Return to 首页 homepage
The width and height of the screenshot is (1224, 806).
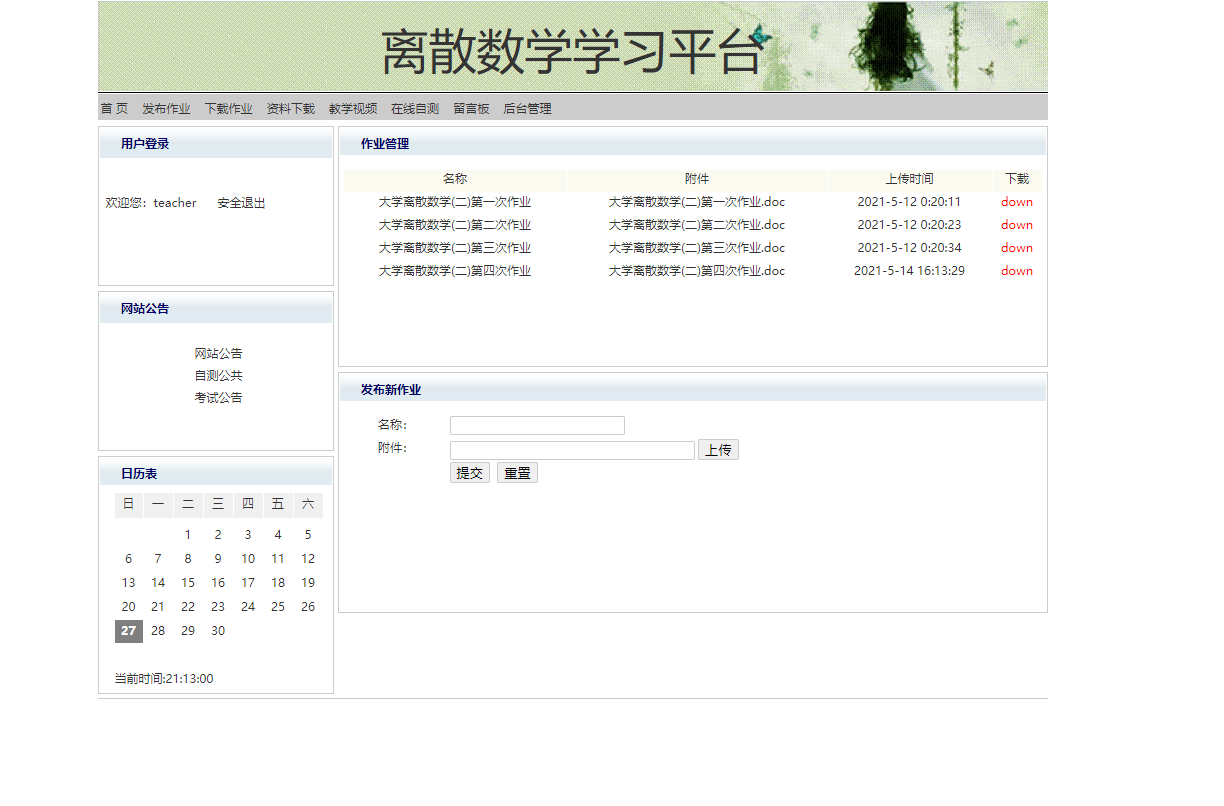tap(113, 108)
